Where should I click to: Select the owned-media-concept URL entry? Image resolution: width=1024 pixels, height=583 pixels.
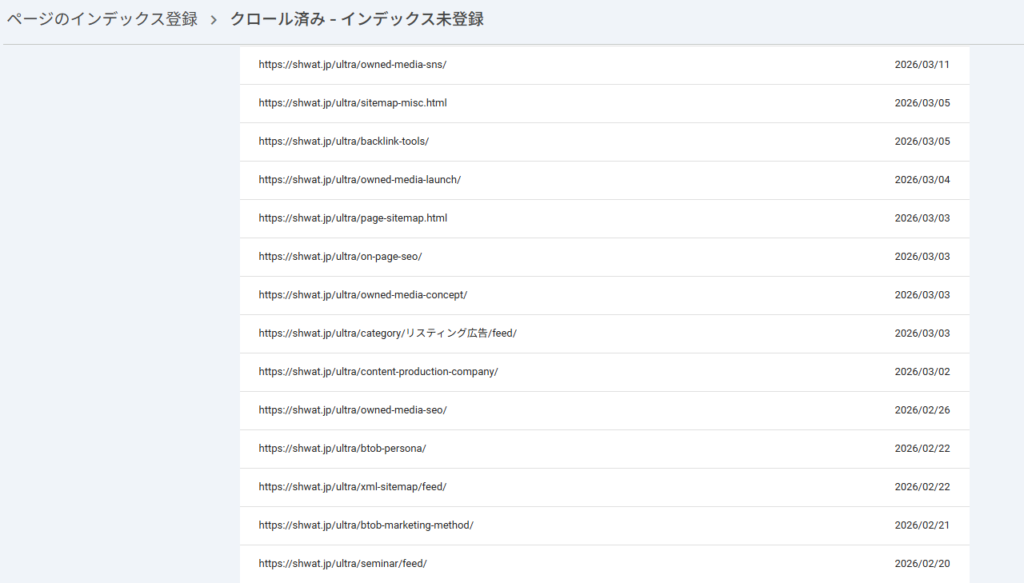point(362,295)
